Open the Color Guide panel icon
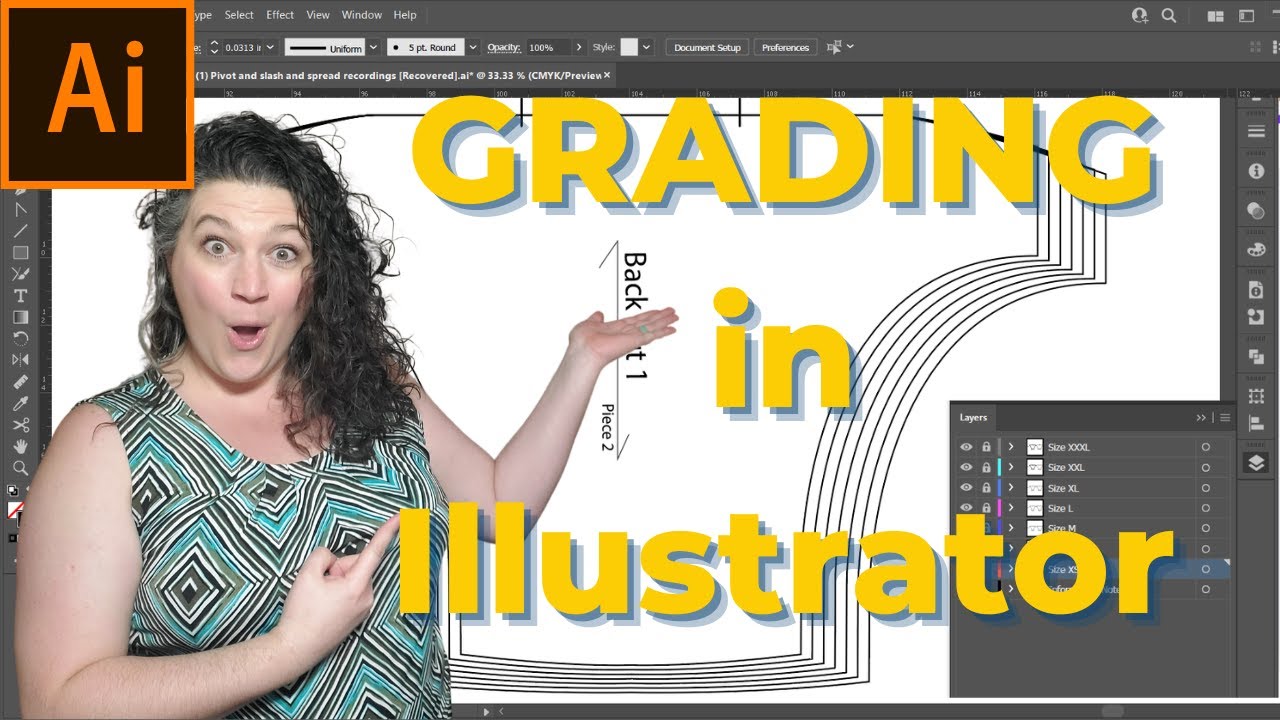Screen dimensions: 1280x720 1256,249
